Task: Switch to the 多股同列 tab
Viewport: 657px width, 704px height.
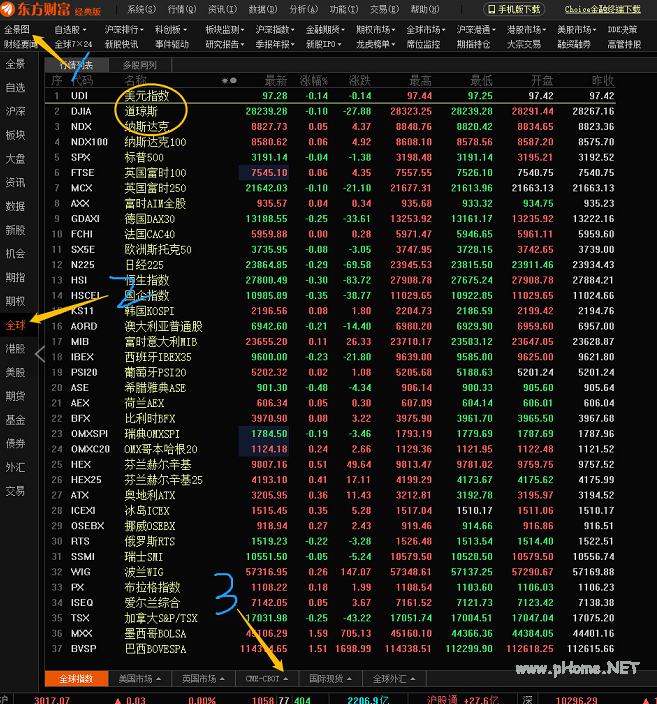Action: point(140,65)
